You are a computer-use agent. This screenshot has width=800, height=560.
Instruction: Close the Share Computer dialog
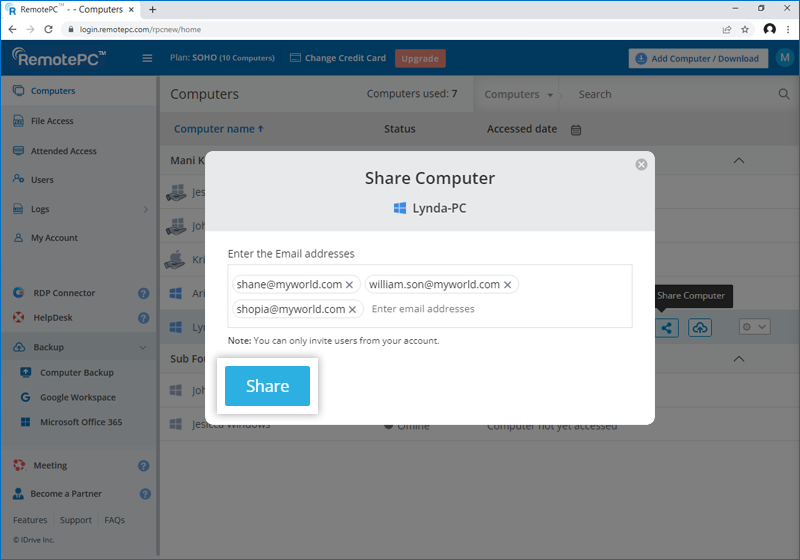point(641,165)
